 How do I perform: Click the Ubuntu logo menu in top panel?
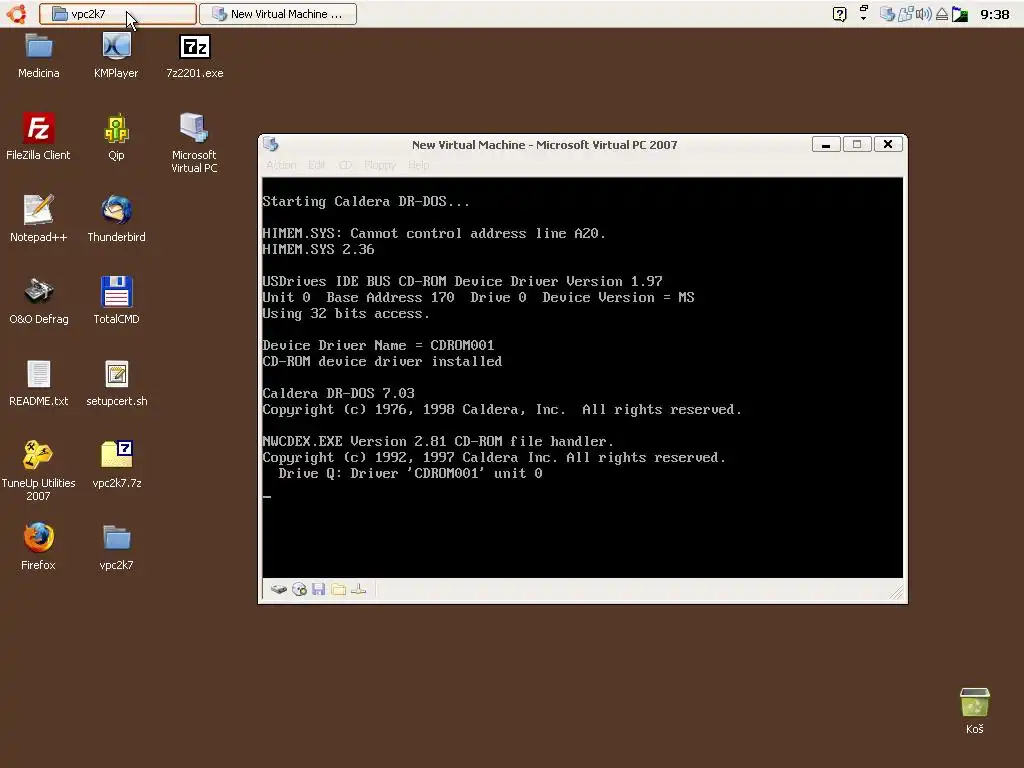(x=17, y=14)
